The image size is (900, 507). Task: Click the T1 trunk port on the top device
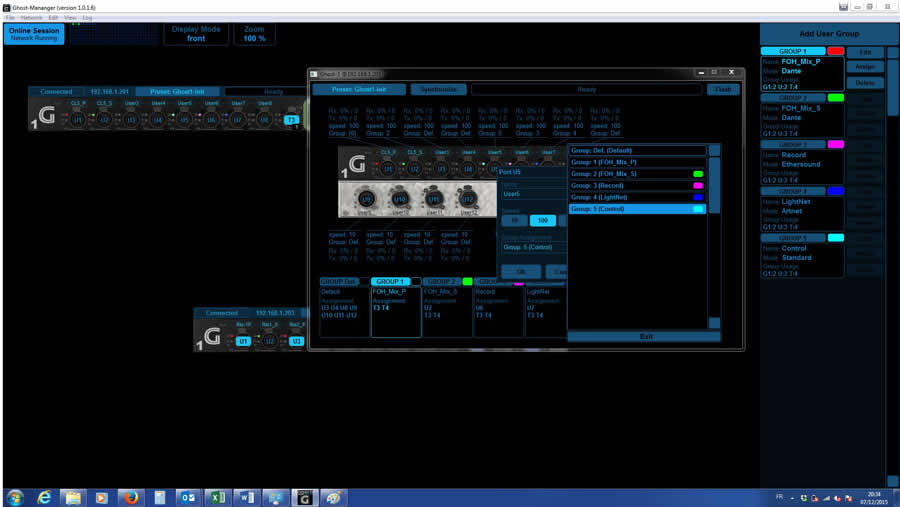(291, 120)
